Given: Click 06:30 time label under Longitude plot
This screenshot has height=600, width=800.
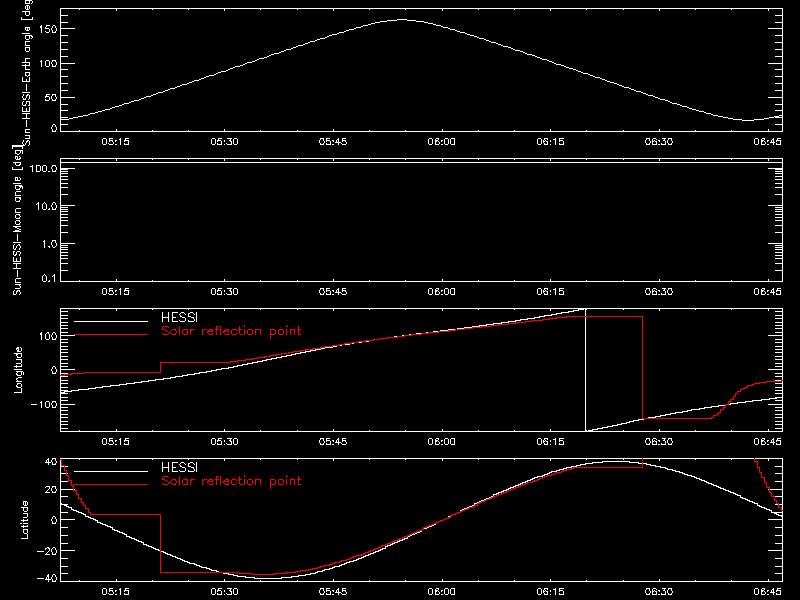Looking at the screenshot, I should (x=659, y=442).
